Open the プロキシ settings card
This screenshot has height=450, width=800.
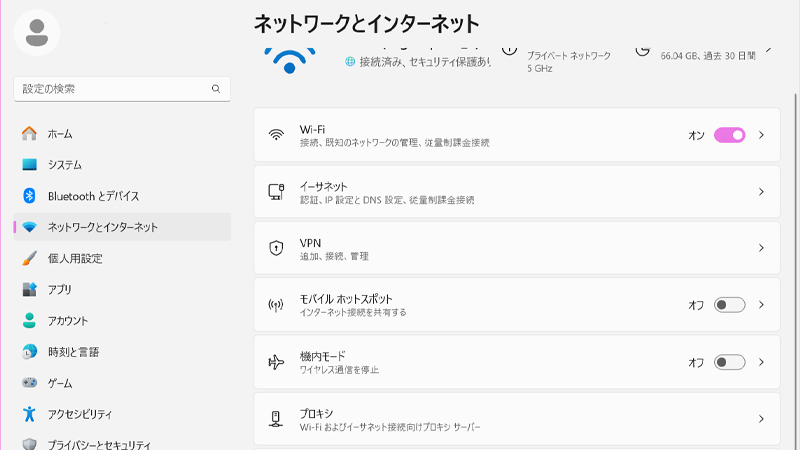(517, 419)
